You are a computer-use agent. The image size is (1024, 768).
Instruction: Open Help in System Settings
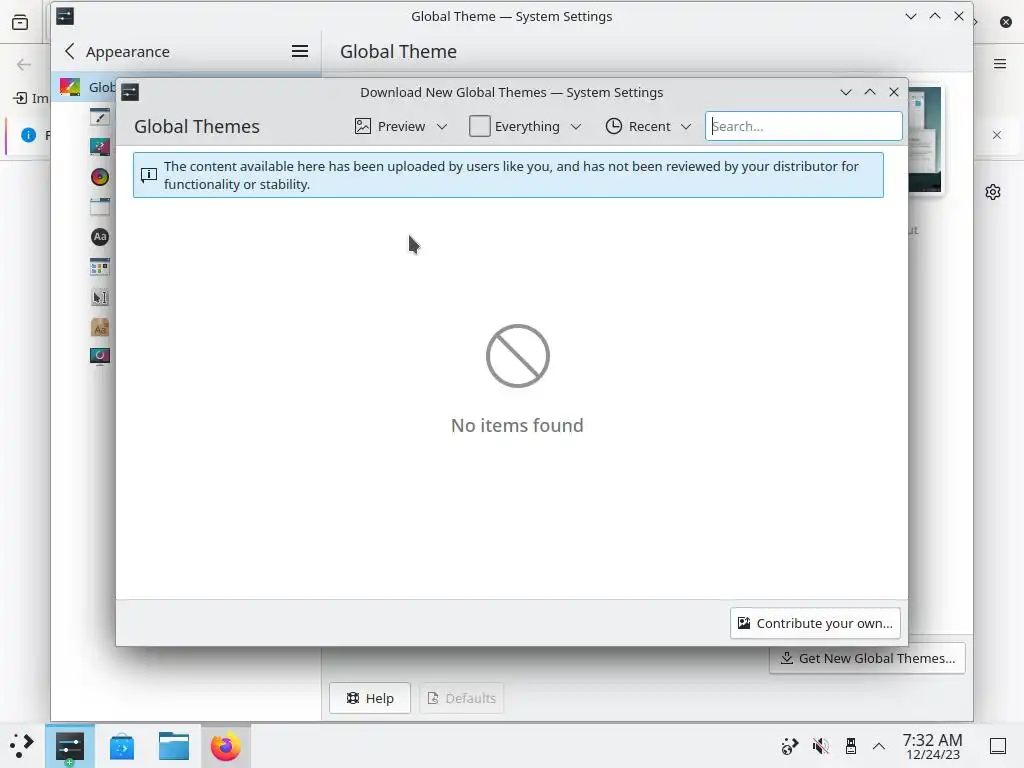(x=370, y=698)
